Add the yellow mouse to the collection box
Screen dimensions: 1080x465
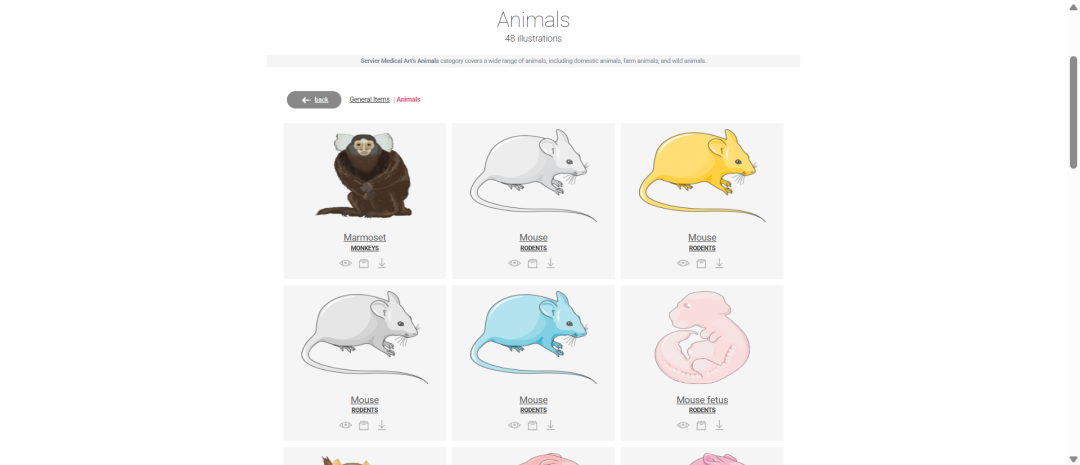click(x=701, y=263)
